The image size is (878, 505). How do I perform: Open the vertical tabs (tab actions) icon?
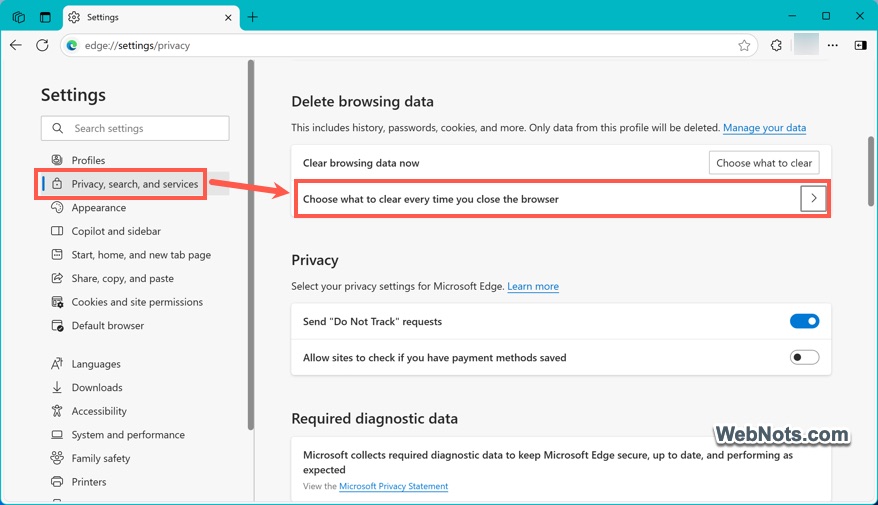[45, 17]
